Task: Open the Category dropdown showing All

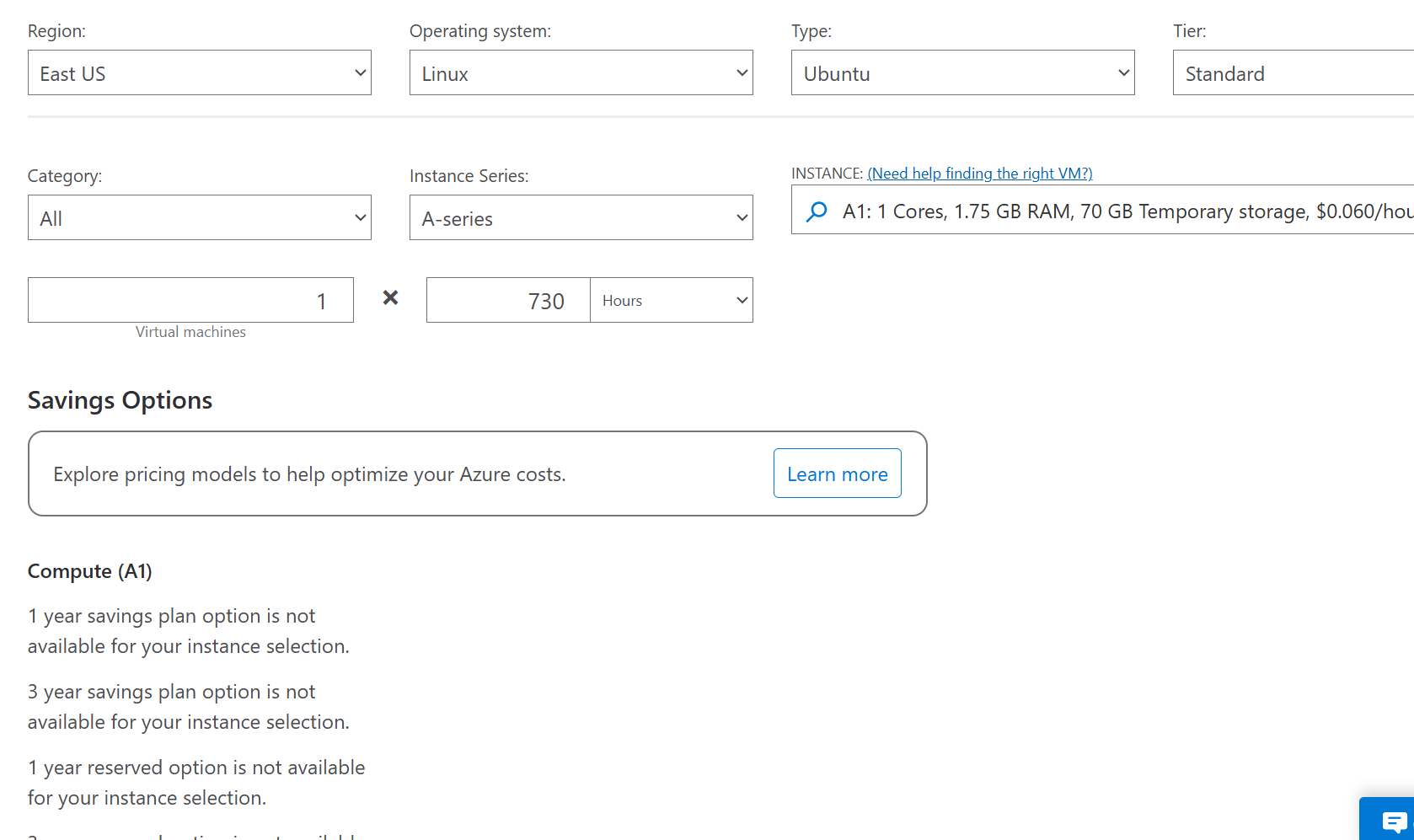Action: tap(200, 218)
